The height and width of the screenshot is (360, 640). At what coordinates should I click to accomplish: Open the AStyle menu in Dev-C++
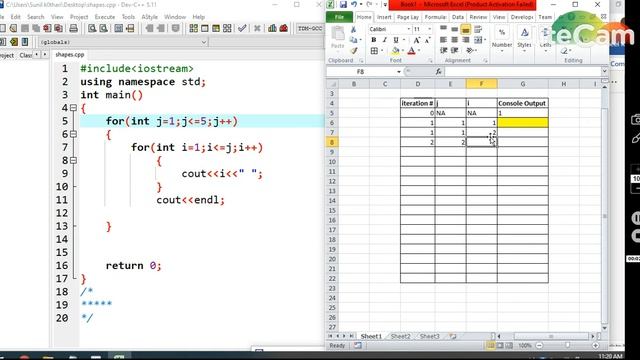tap(150, 17)
